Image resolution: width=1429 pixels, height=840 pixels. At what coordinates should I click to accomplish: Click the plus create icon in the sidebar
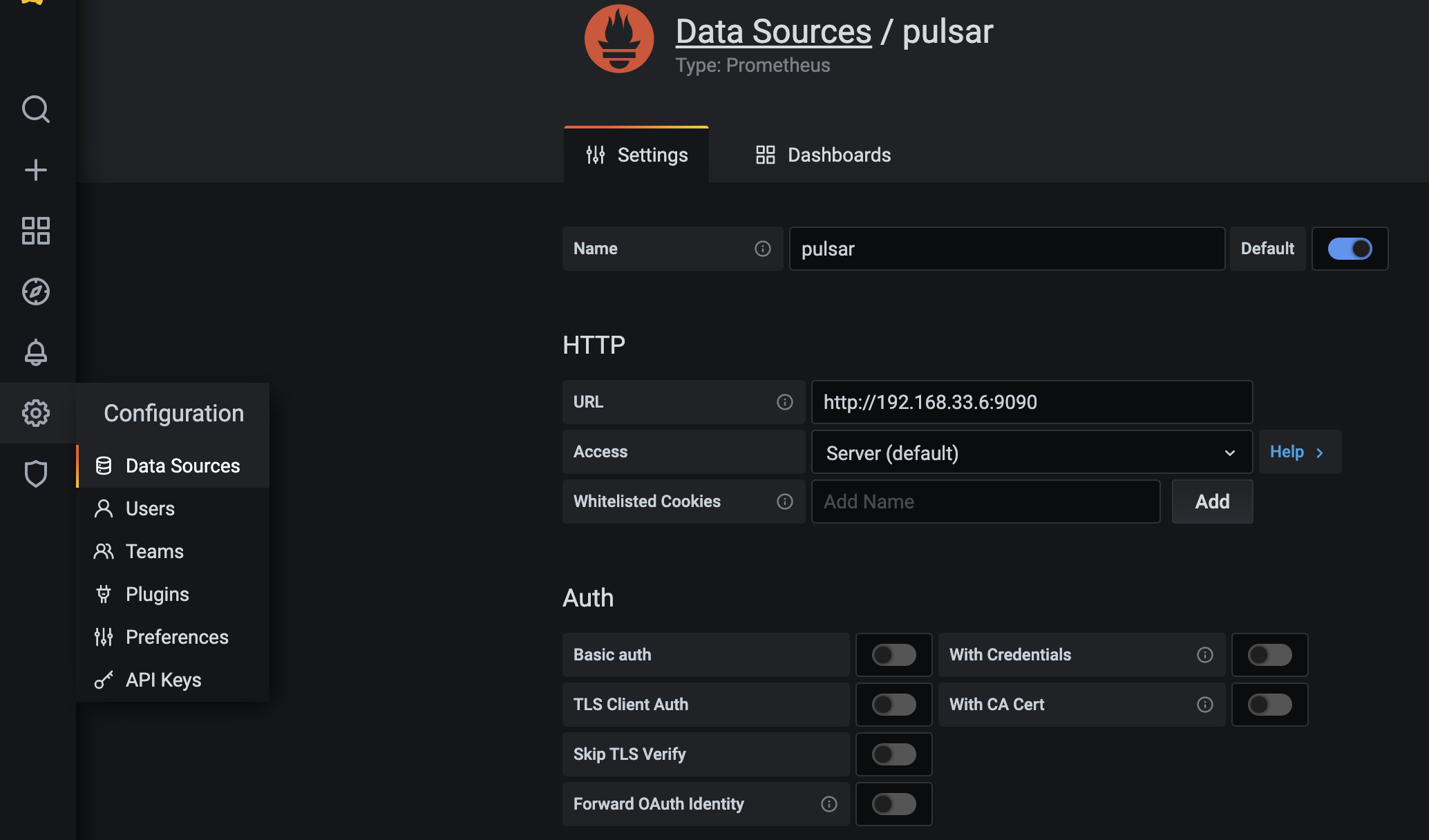(36, 170)
